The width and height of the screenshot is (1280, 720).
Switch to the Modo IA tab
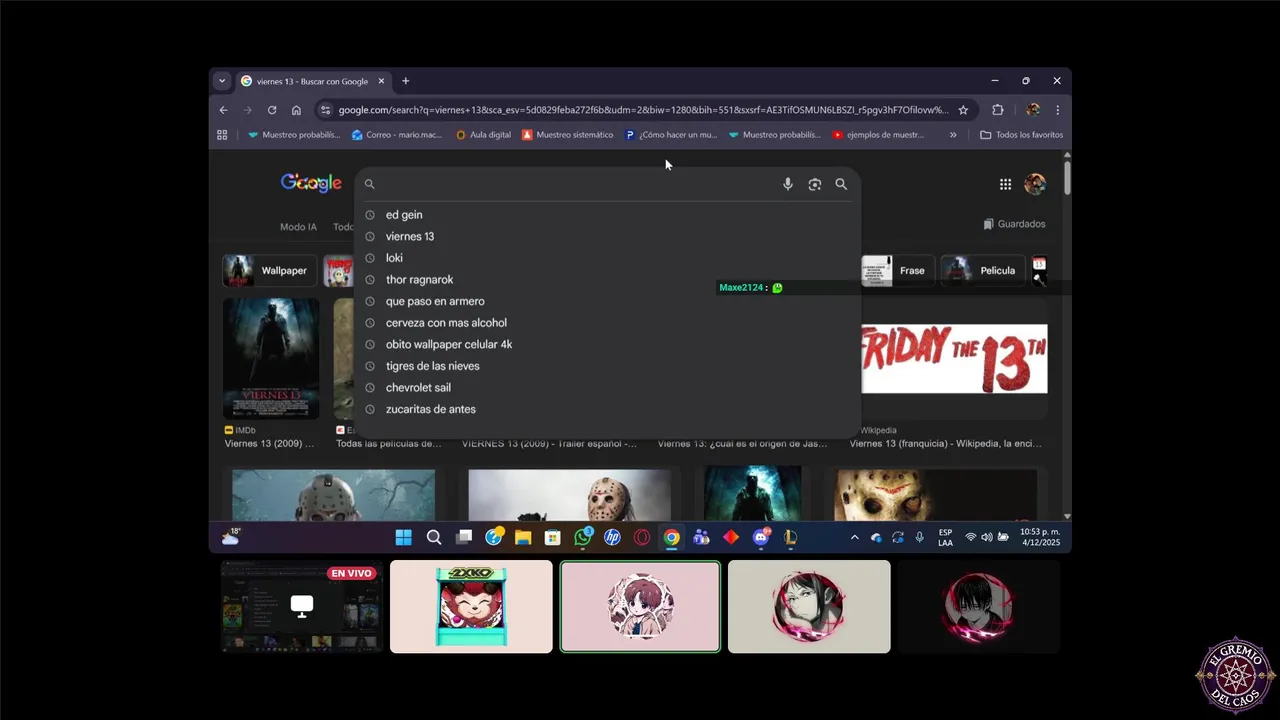click(298, 227)
